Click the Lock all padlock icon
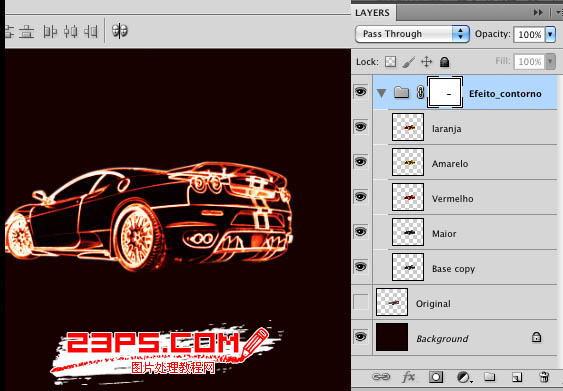 445,62
